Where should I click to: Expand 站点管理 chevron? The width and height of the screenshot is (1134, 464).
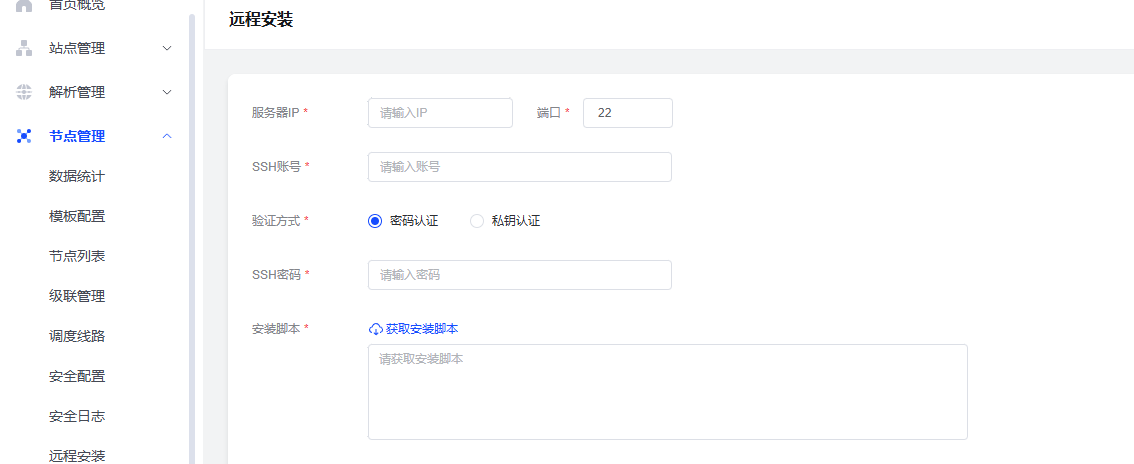click(167, 48)
